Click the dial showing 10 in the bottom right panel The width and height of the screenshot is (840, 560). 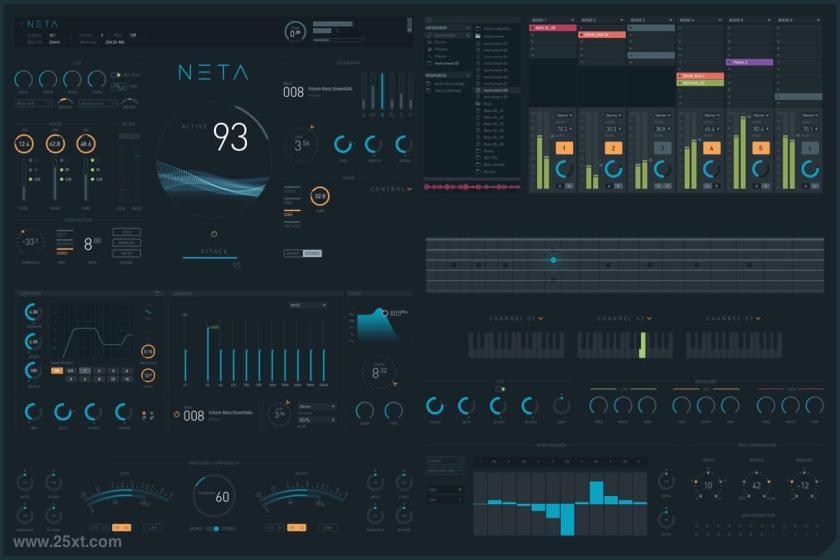pos(708,485)
